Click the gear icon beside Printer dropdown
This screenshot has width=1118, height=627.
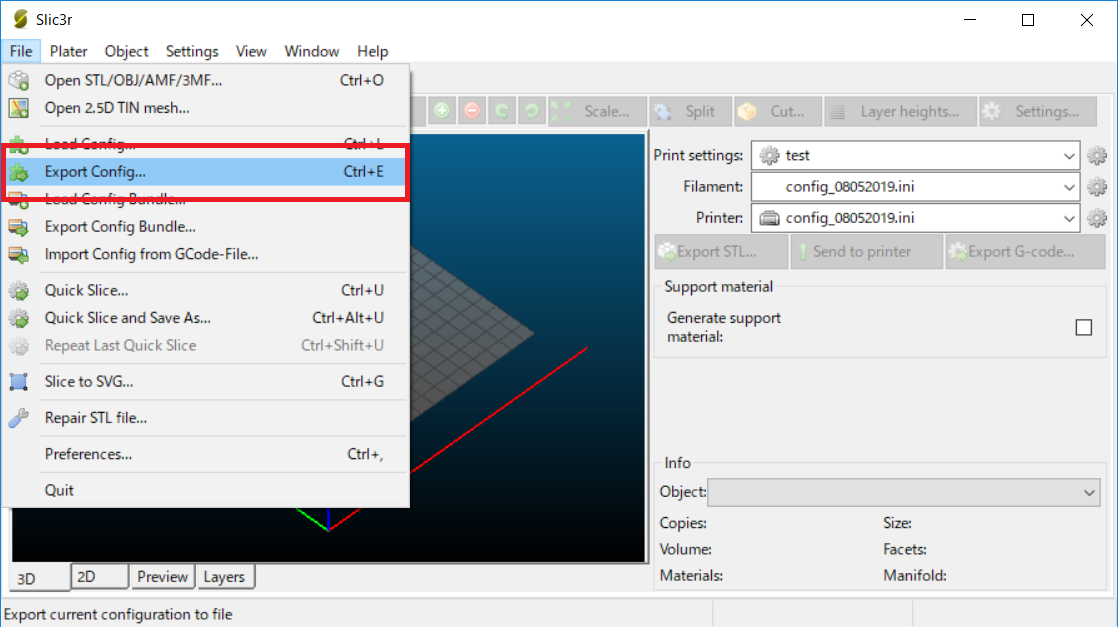[1097, 218]
